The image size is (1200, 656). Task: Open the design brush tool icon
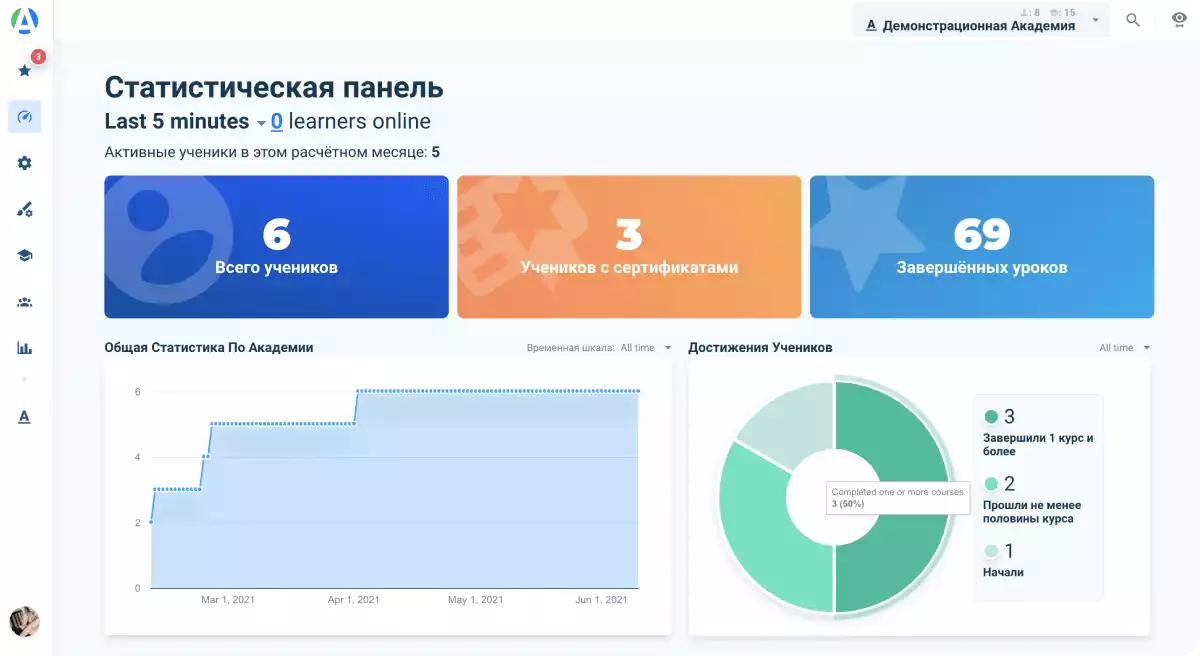tap(25, 209)
